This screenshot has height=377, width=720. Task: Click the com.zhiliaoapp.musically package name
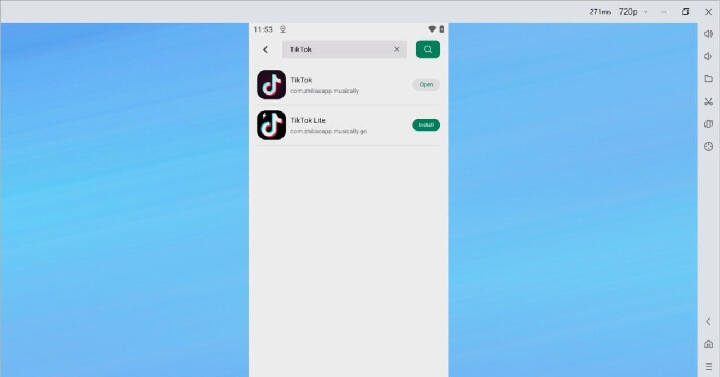324,91
